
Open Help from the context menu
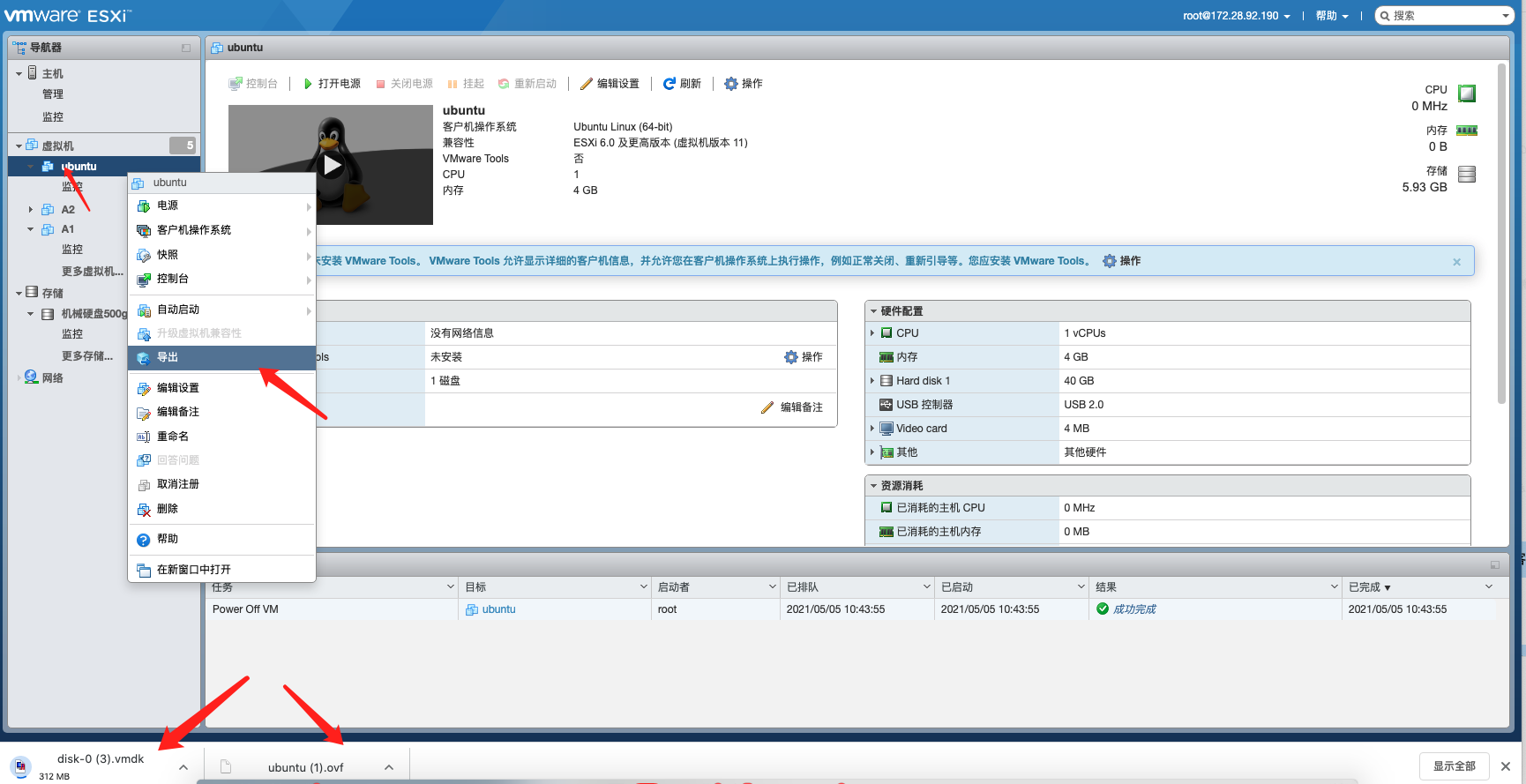[x=222, y=539]
